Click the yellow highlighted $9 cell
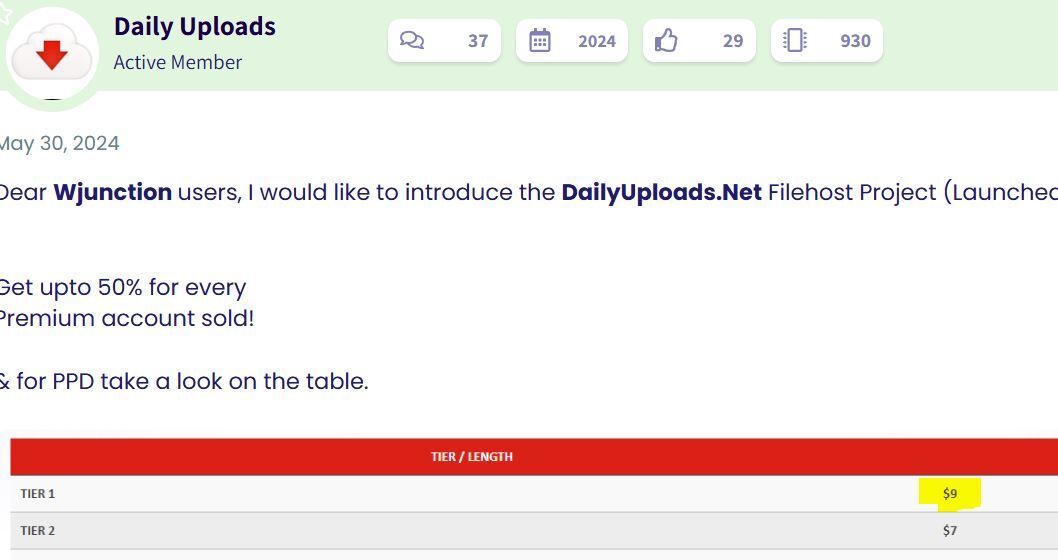The image size is (1058, 560). (x=950, y=493)
